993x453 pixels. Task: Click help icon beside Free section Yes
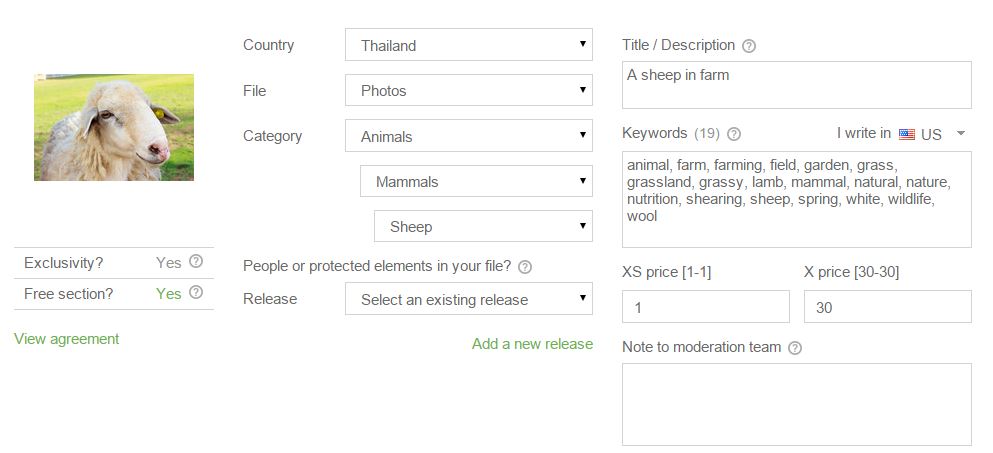pyautogui.click(x=196, y=293)
